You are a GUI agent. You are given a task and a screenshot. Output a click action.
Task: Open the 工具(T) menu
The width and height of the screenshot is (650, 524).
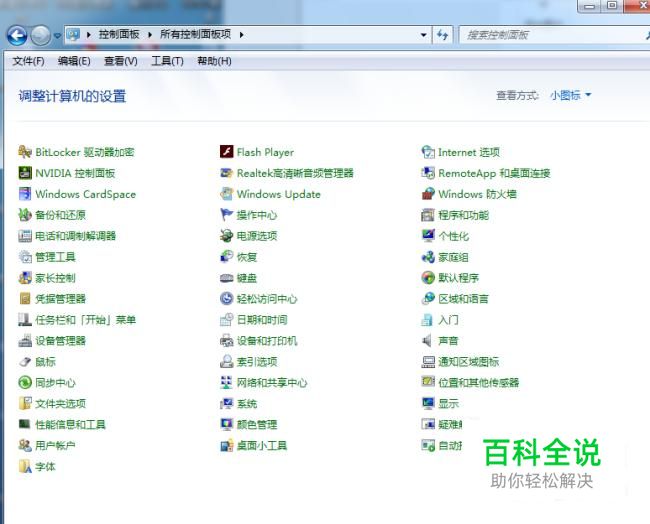coord(167,61)
